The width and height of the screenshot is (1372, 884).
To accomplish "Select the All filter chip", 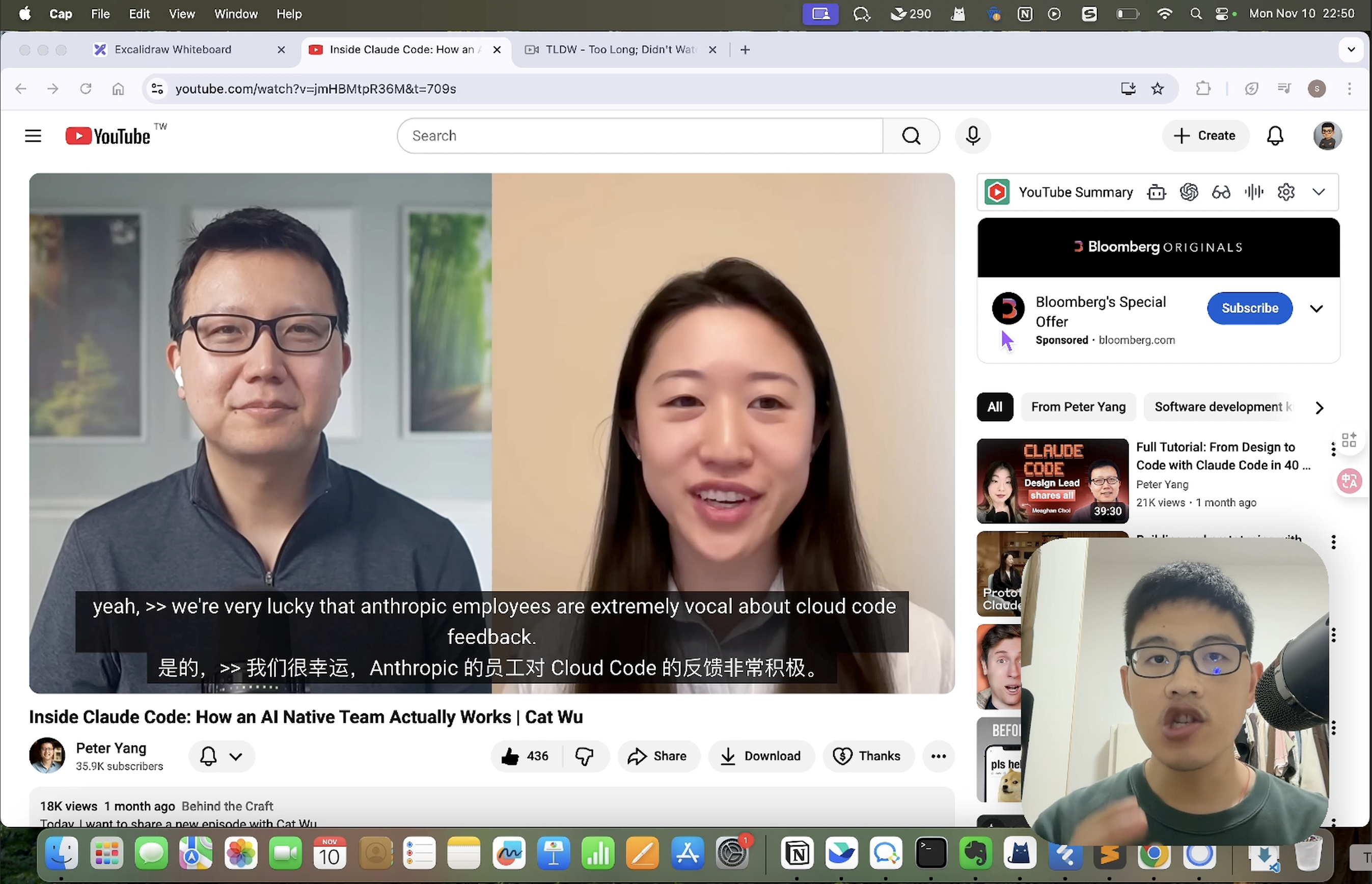I will click(x=995, y=407).
